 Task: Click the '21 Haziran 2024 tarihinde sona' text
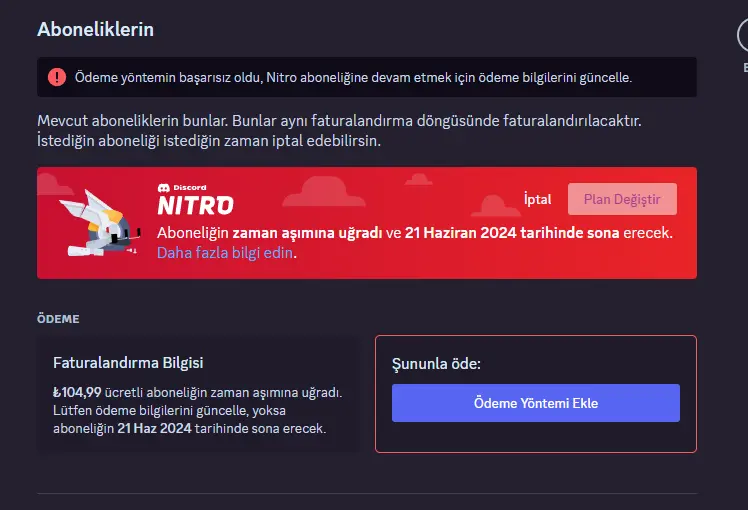[512, 232]
